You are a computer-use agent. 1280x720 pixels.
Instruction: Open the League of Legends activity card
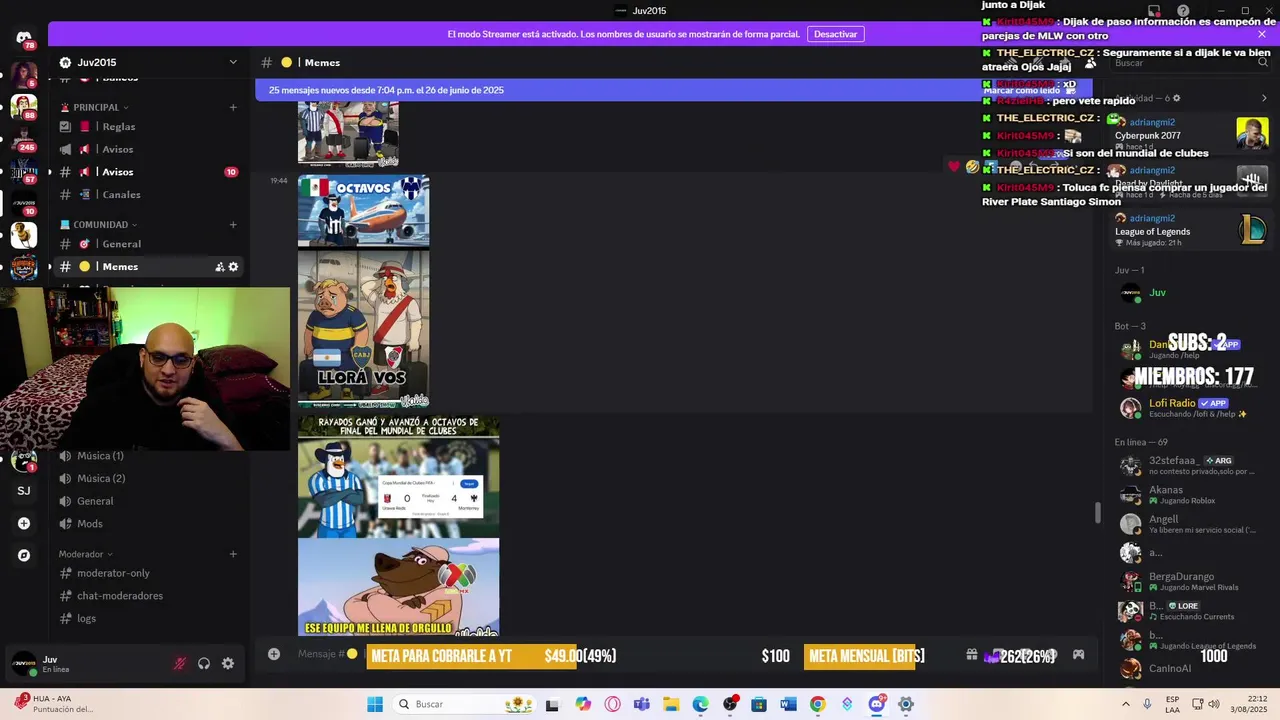1190,231
